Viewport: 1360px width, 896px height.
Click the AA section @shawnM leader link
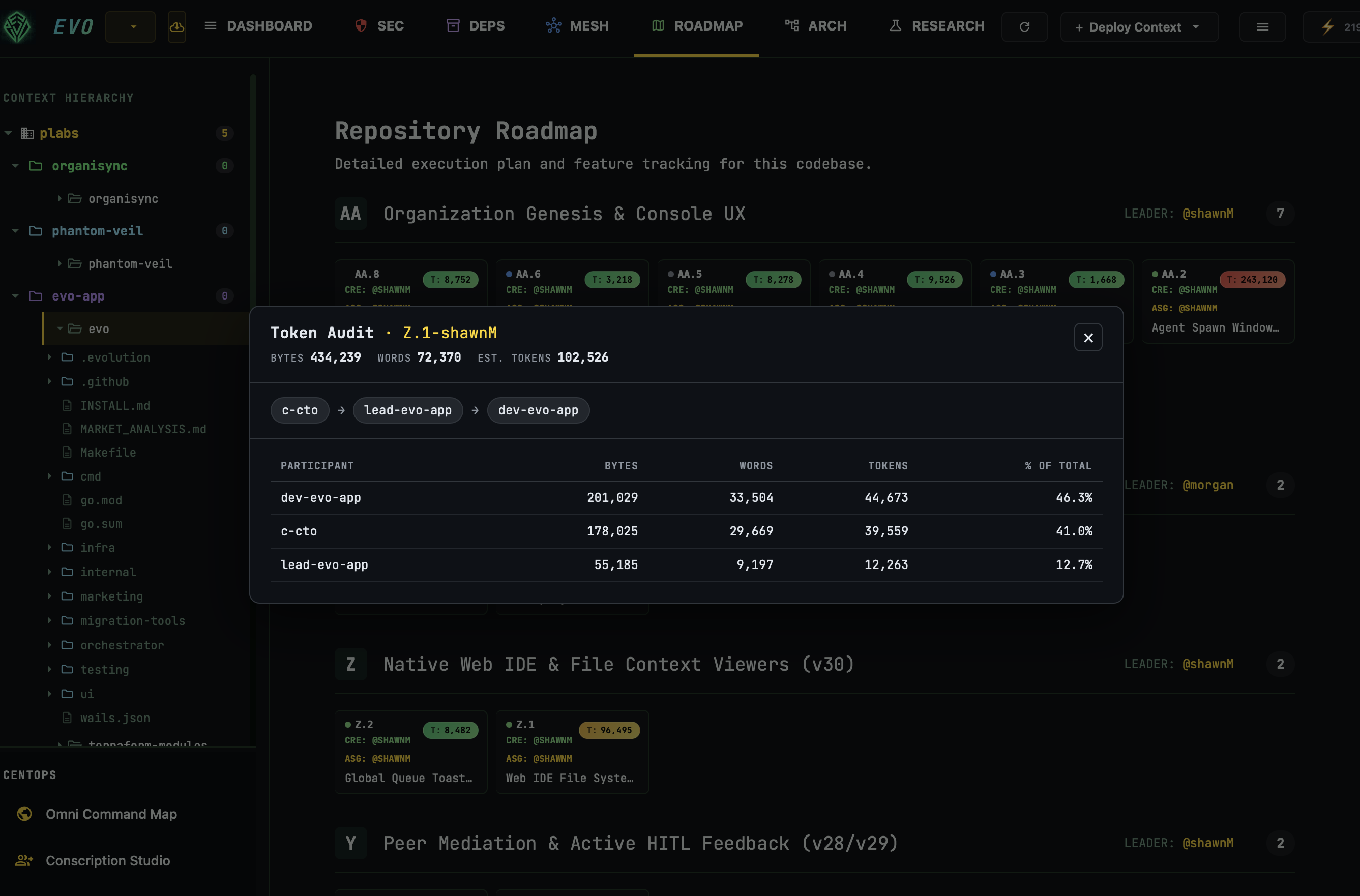point(1207,214)
